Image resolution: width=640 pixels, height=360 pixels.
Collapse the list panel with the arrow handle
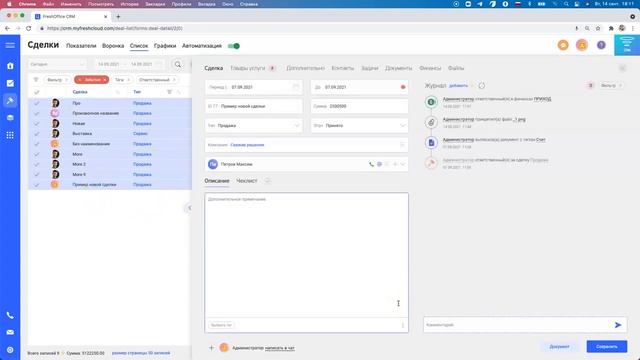point(189,208)
